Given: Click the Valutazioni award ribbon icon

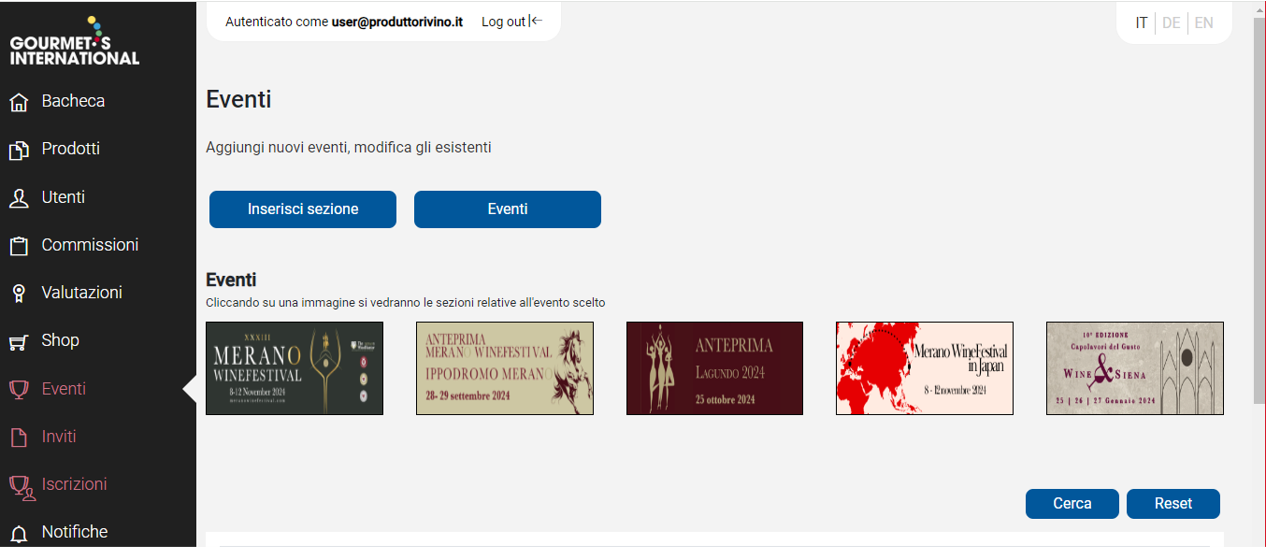Looking at the screenshot, I should pyautogui.click(x=19, y=294).
